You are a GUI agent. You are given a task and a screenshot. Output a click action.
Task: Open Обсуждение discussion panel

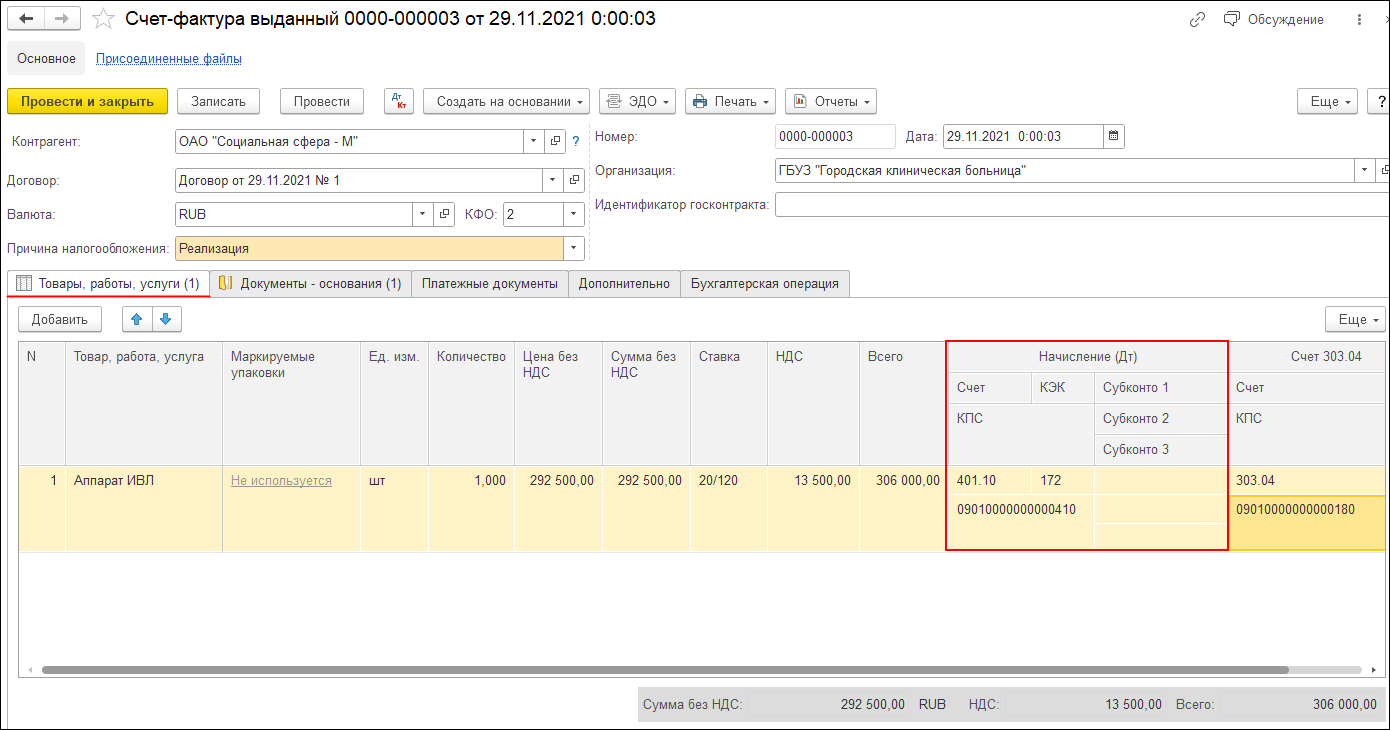coord(1274,19)
